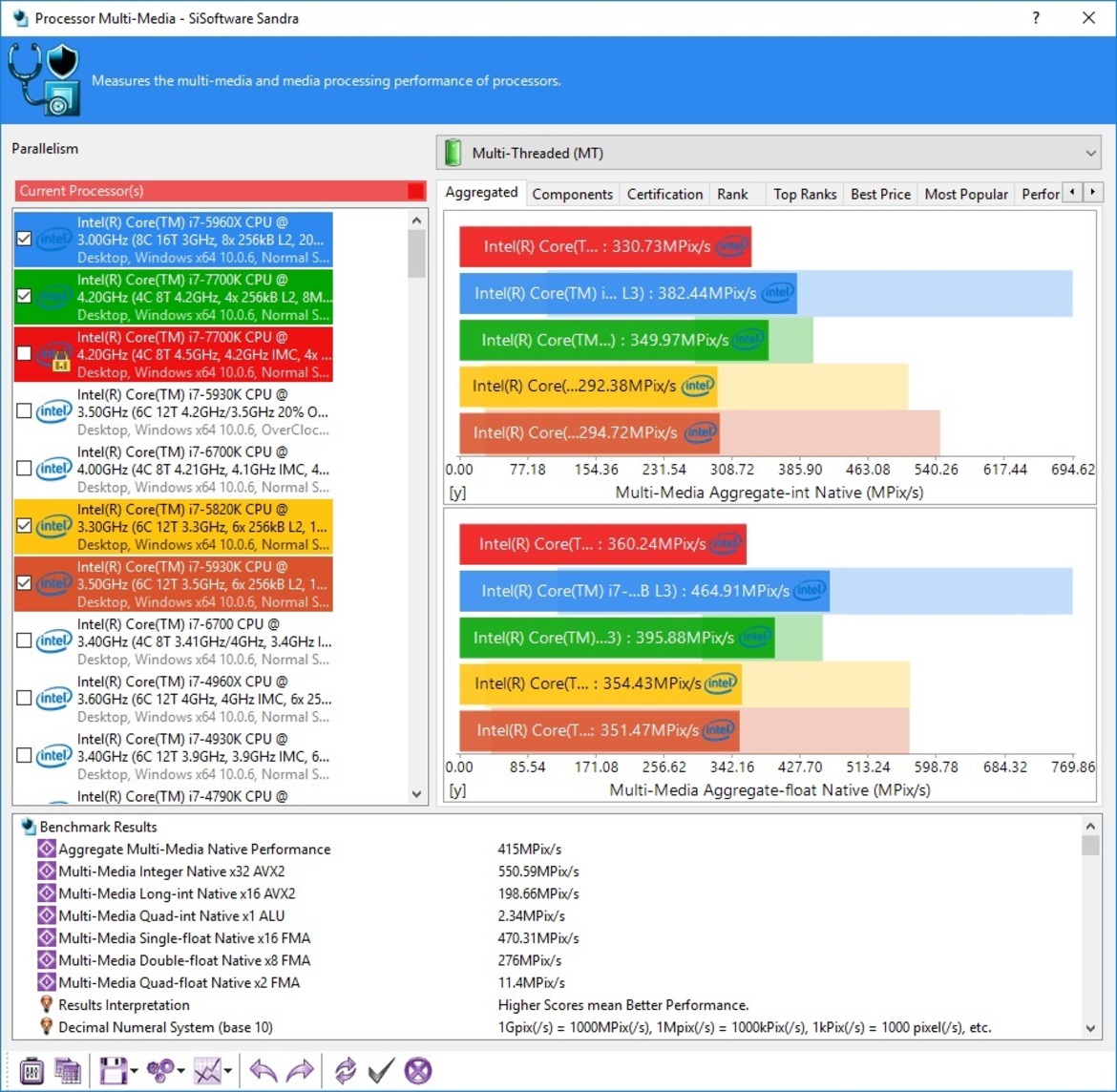
Task: Click the help question mark in title bar
Action: pyautogui.click(x=1036, y=18)
